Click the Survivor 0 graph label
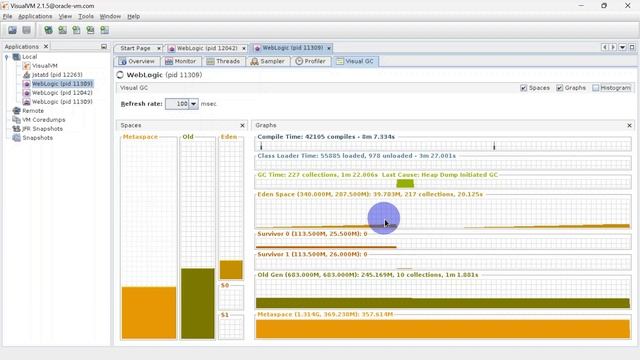Viewport: 640px width, 360px height. pos(312,234)
